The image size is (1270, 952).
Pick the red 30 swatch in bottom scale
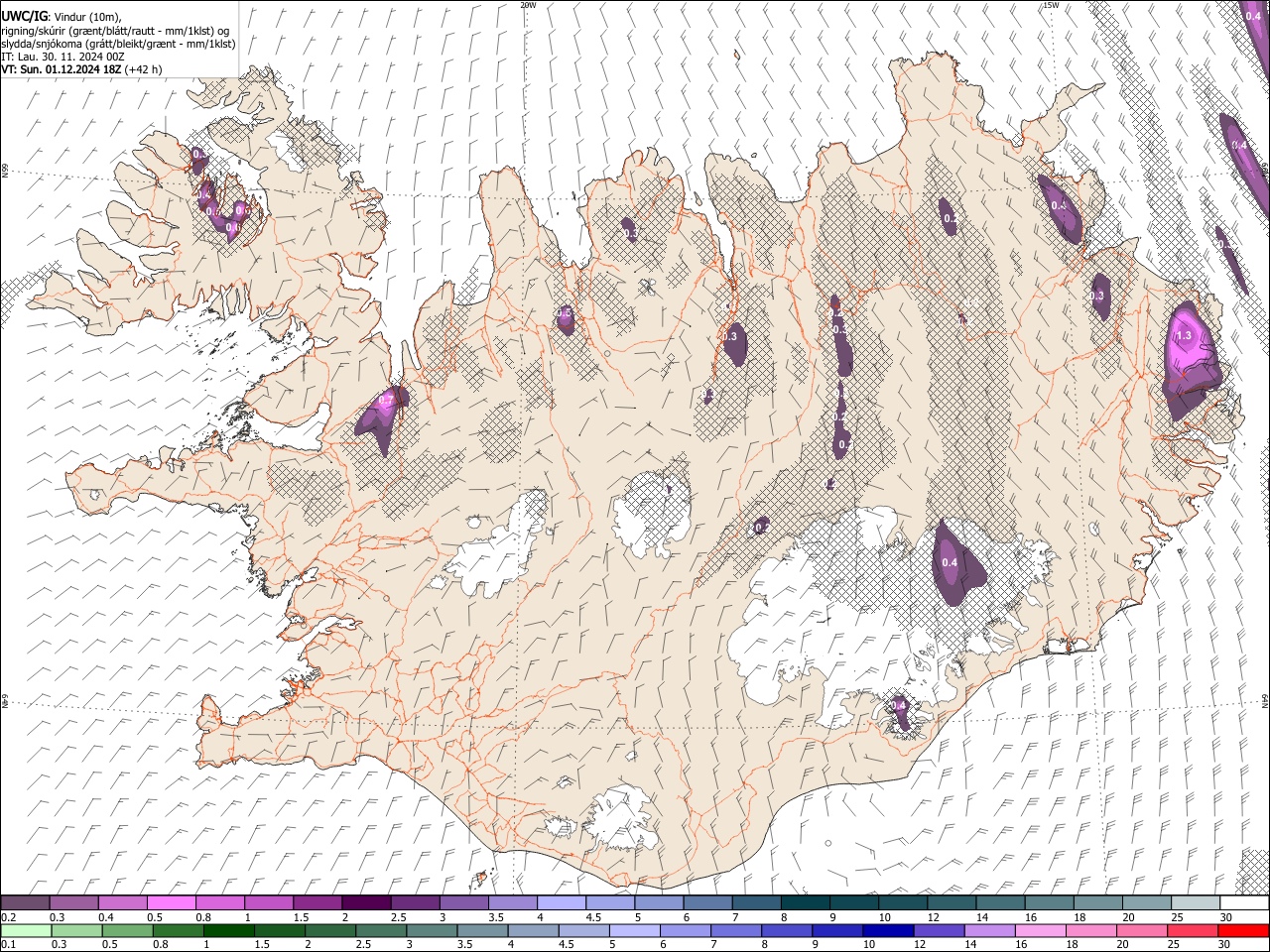pos(1243,930)
